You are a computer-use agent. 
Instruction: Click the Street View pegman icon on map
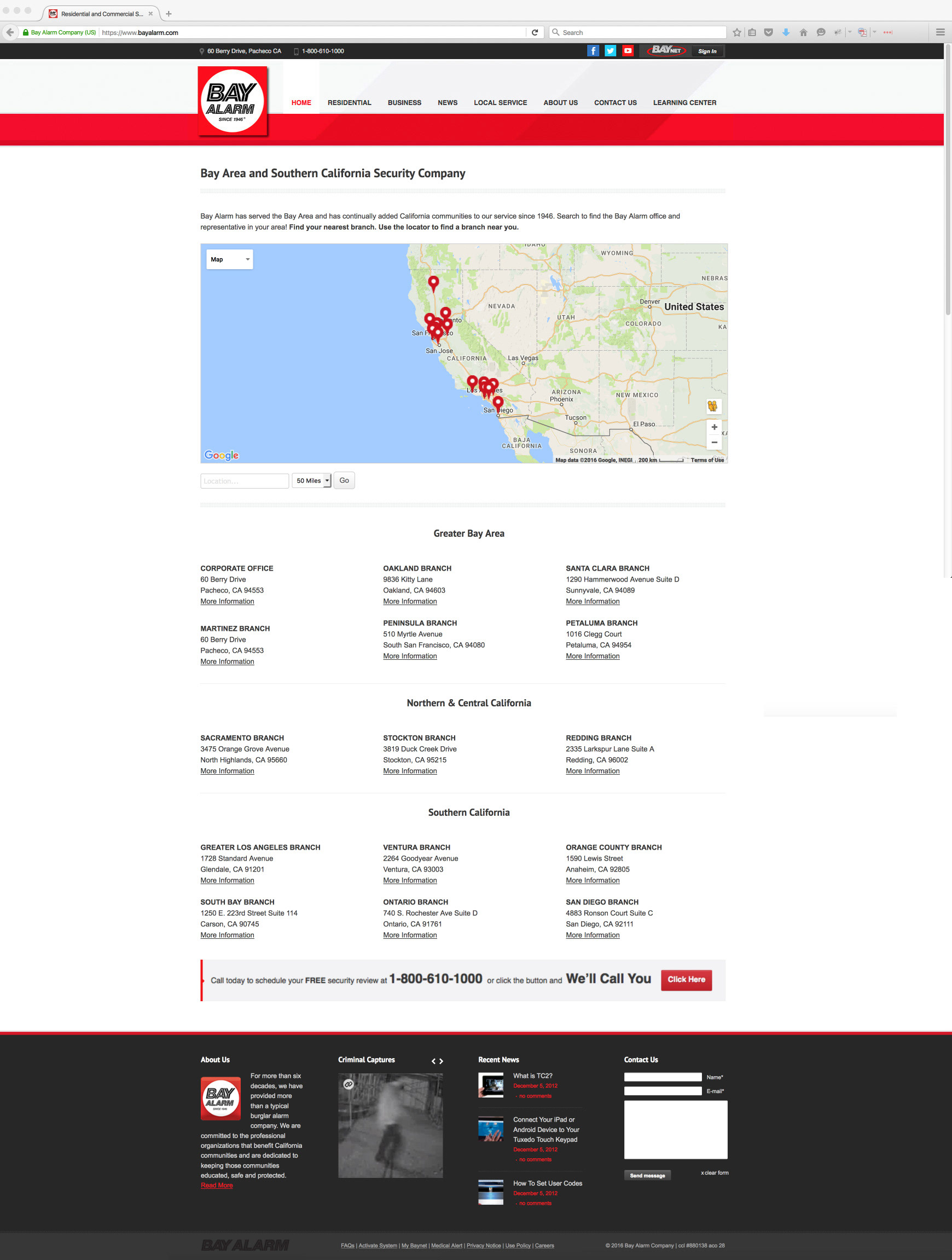713,406
